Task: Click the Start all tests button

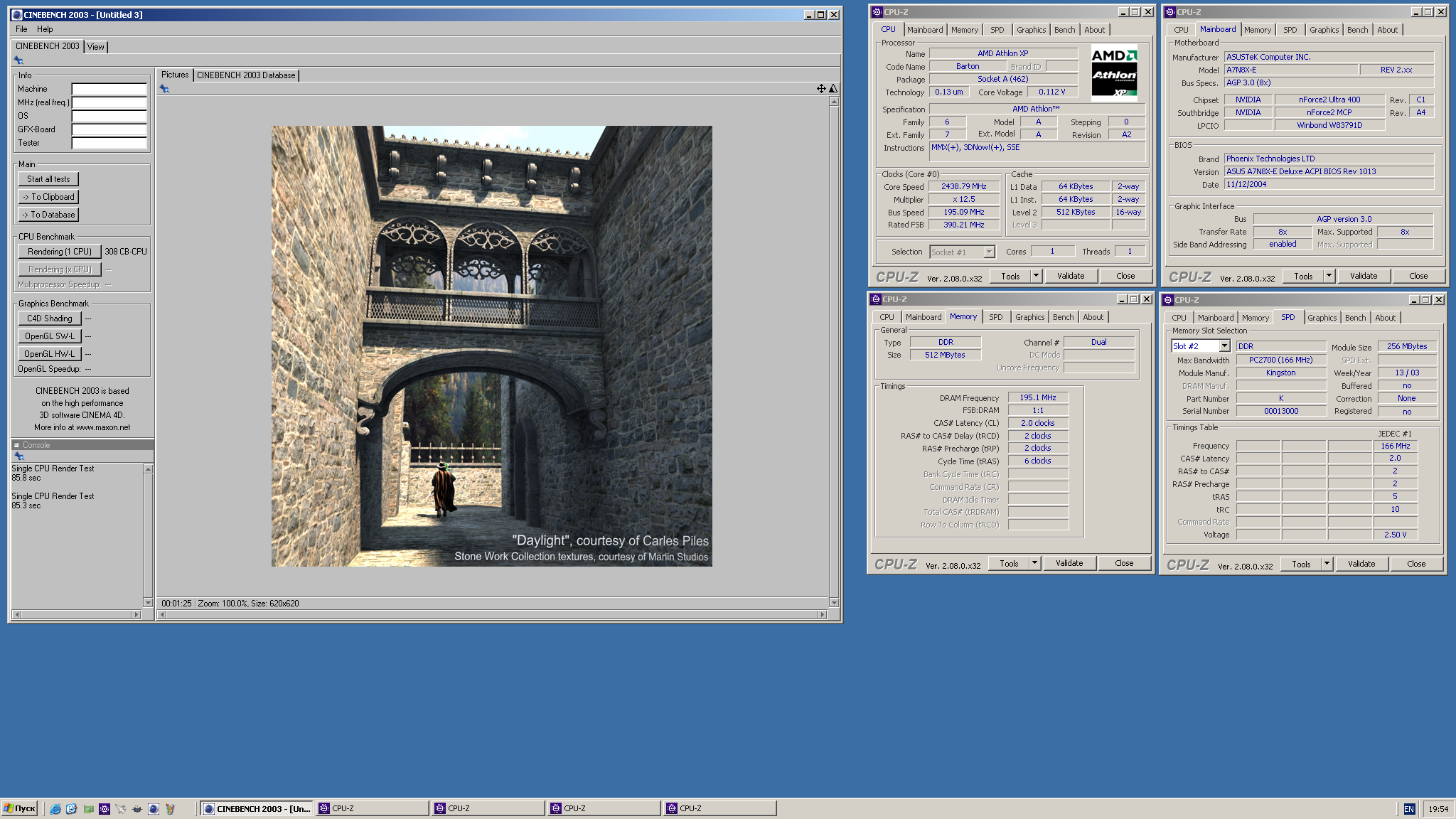Action: 48,179
